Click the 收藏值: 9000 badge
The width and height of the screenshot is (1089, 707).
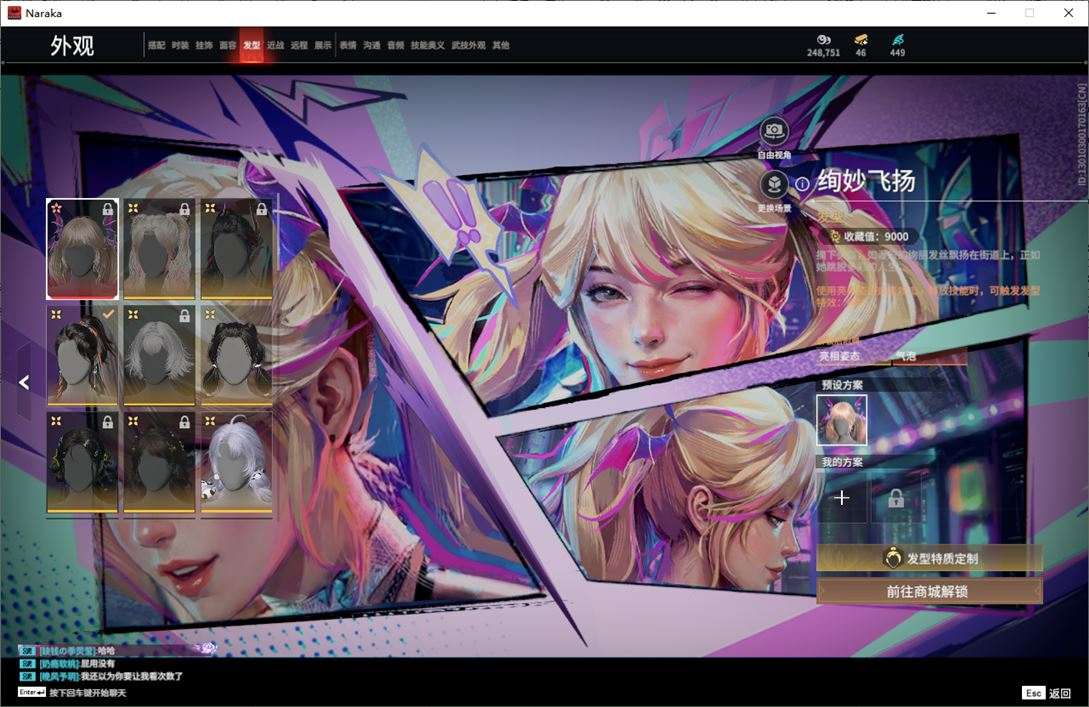pyautogui.click(x=870, y=236)
